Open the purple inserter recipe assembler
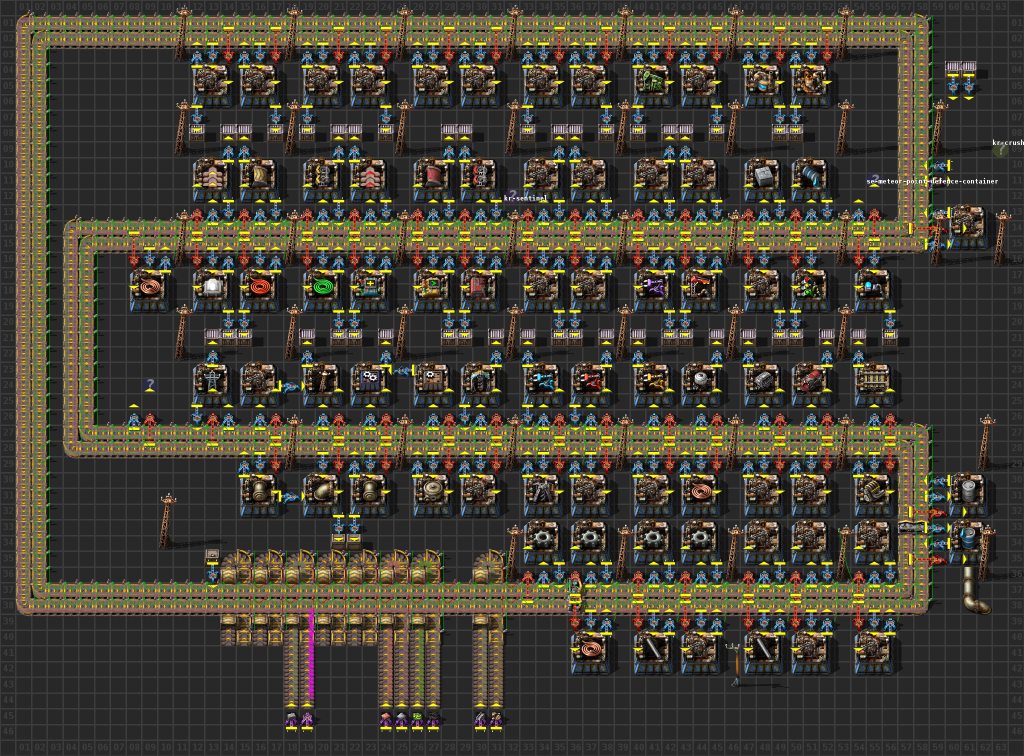This screenshot has width=1024, height=756. (x=652, y=289)
